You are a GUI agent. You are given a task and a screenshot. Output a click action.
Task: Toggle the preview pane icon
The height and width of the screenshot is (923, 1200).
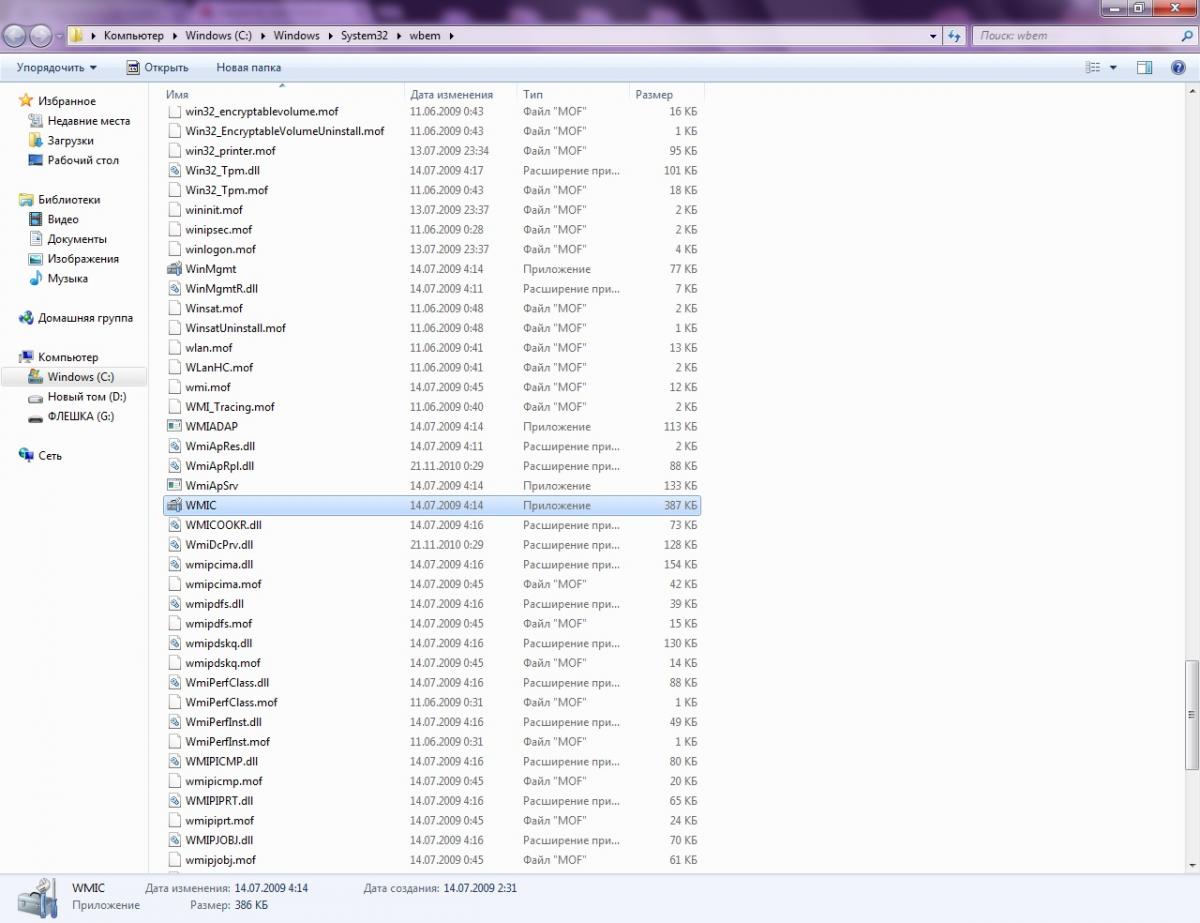point(1145,68)
